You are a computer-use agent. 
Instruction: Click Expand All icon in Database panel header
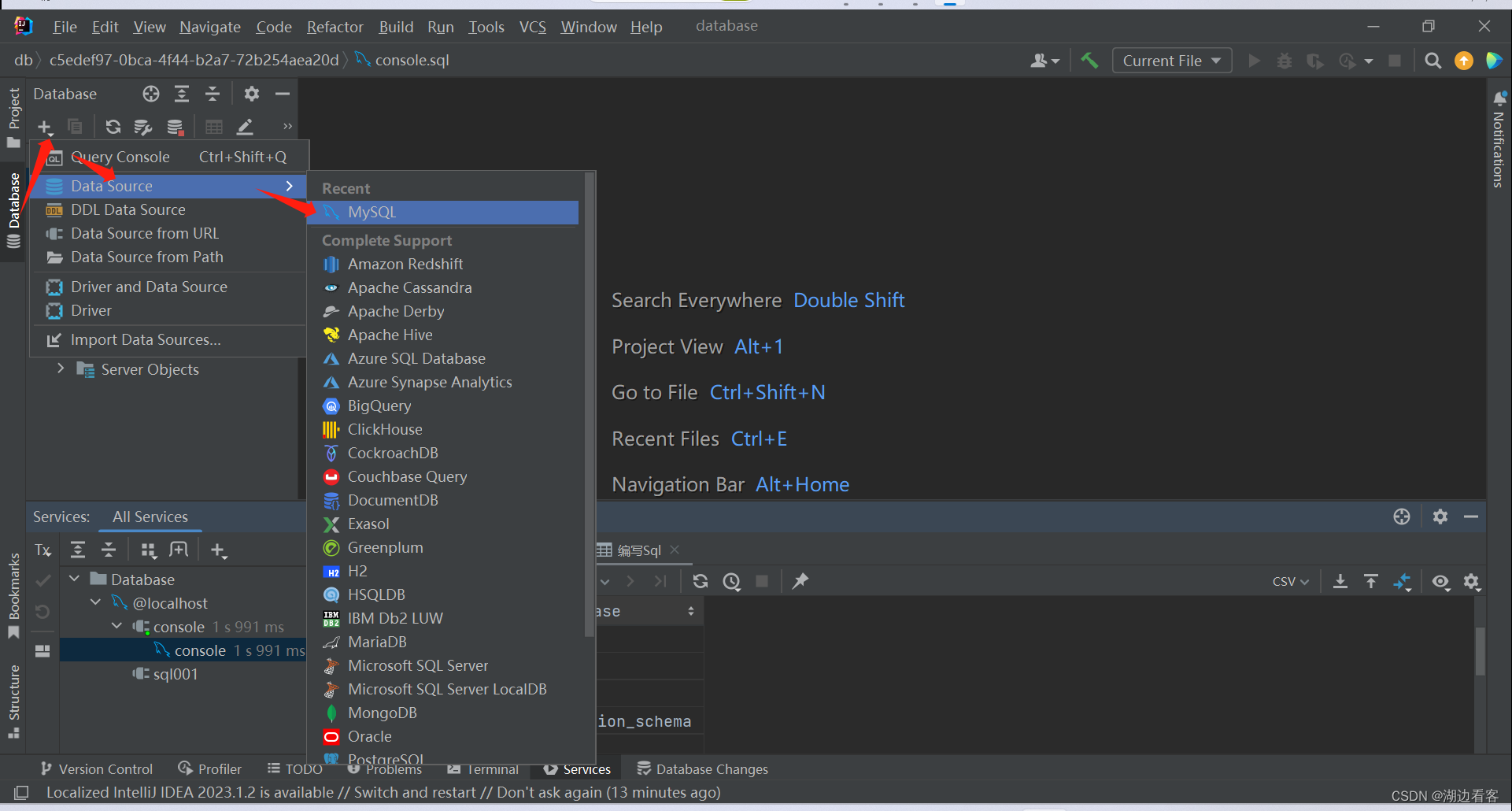(182, 94)
